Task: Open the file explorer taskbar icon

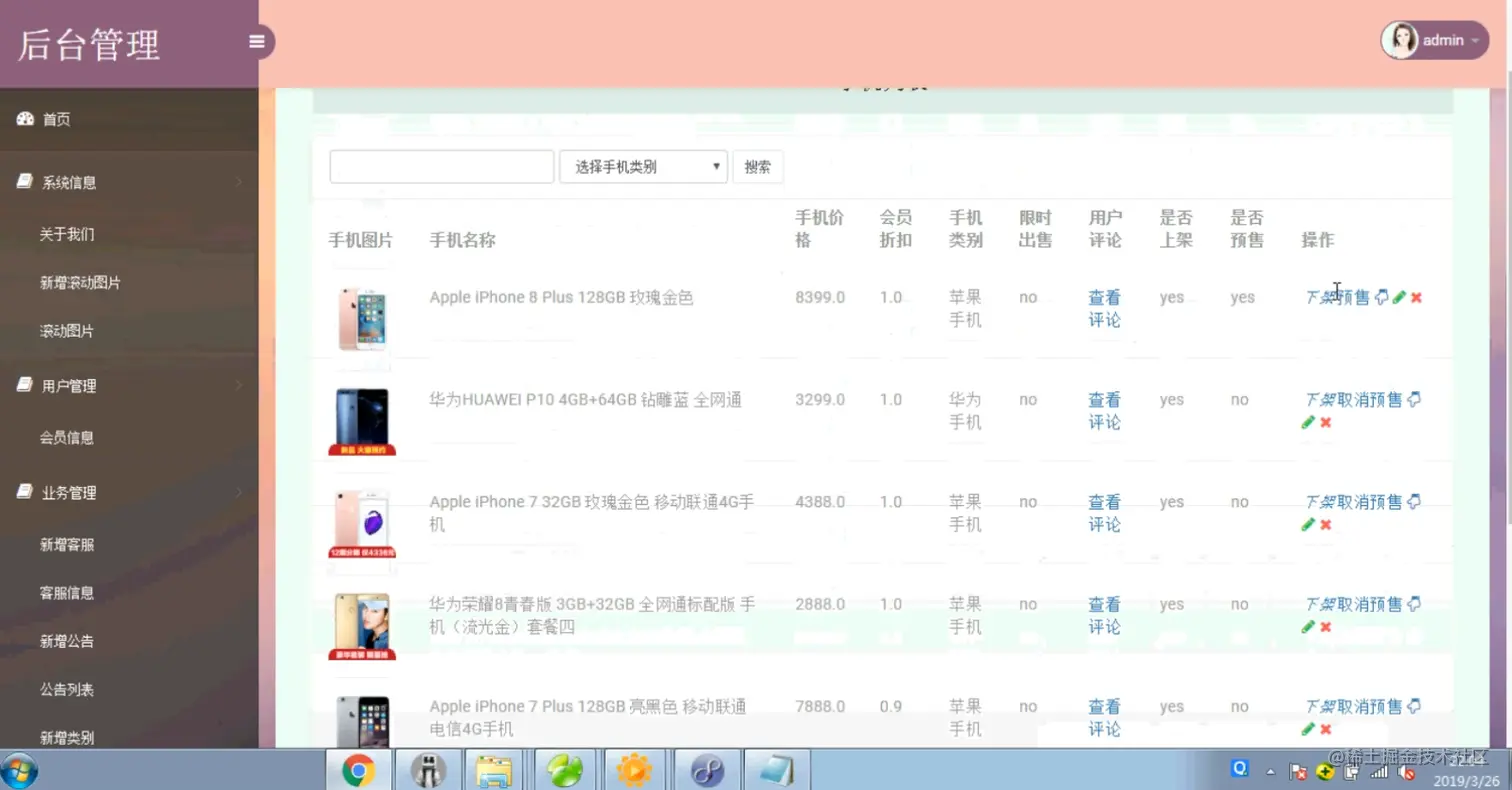Action: (x=495, y=770)
